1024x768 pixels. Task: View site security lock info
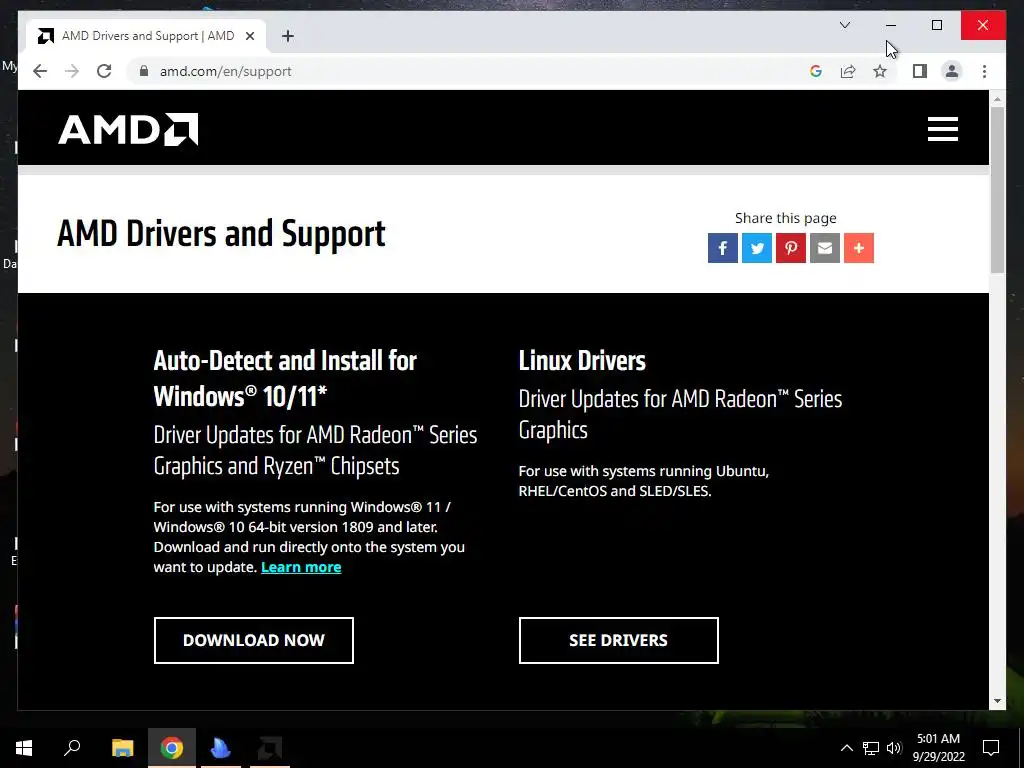coord(144,71)
